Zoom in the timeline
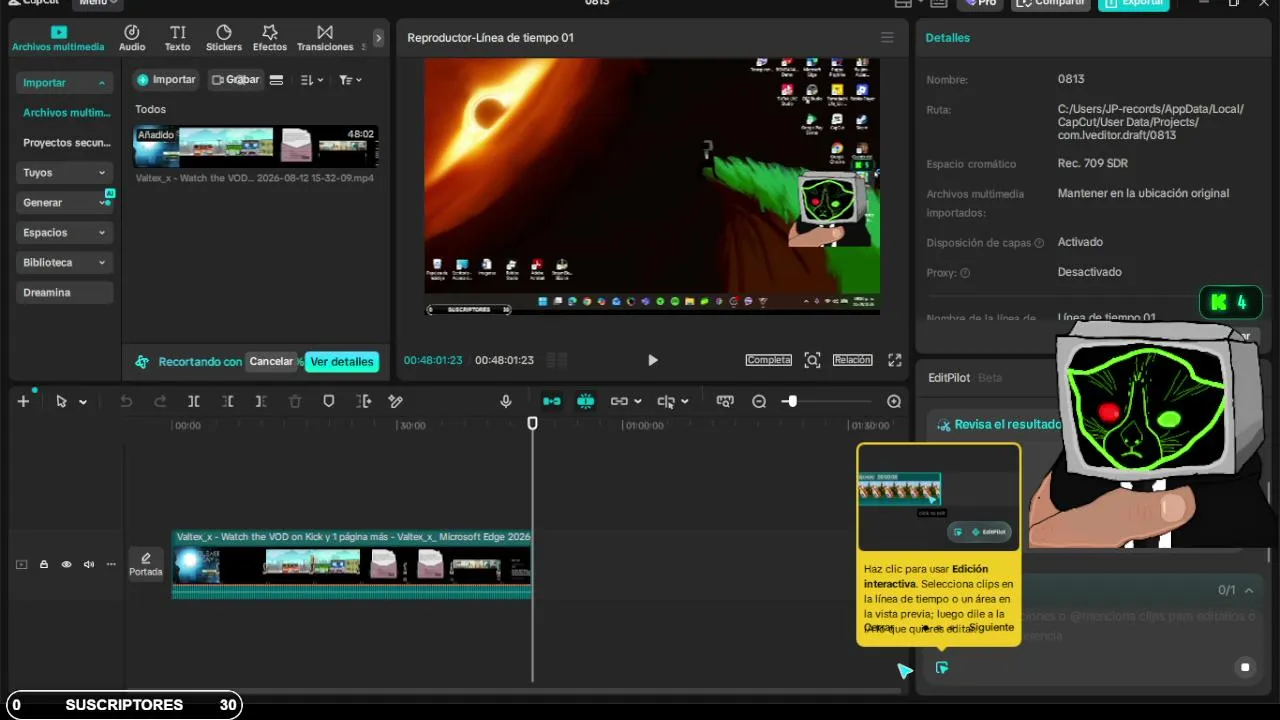Screen dimensions: 1280x720 894,401
